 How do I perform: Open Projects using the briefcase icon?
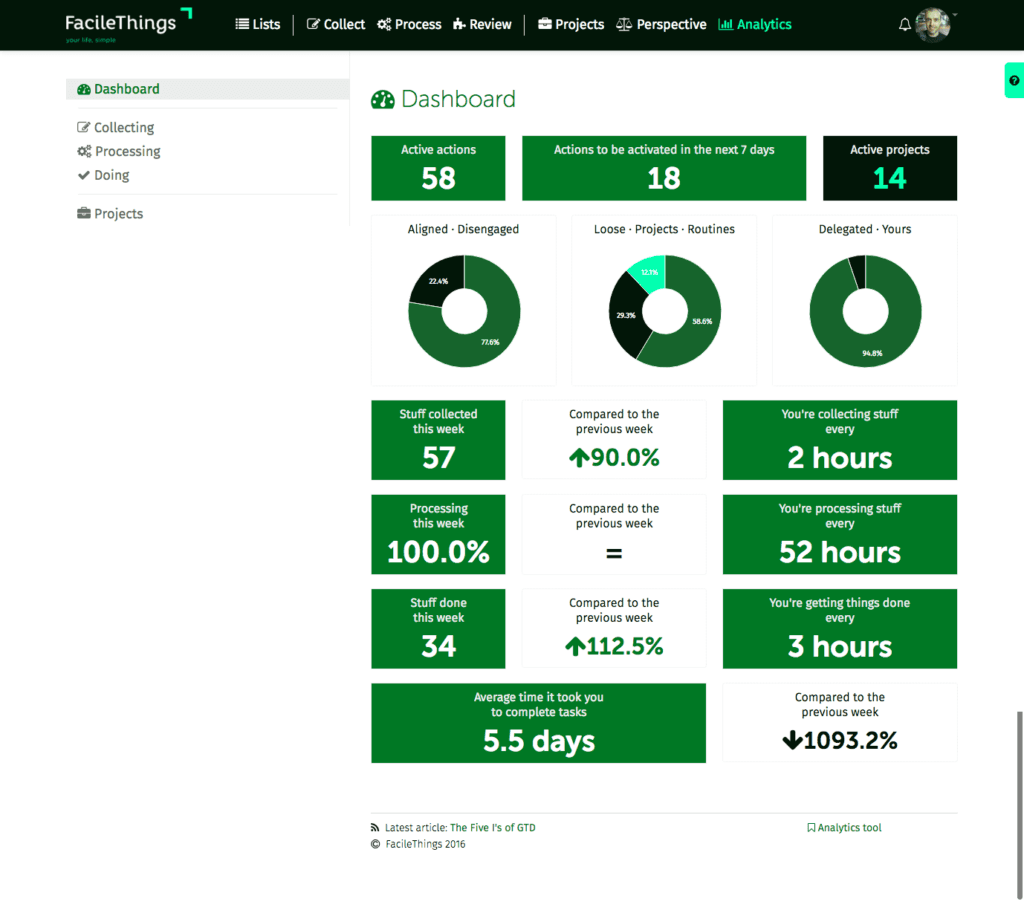pos(545,24)
